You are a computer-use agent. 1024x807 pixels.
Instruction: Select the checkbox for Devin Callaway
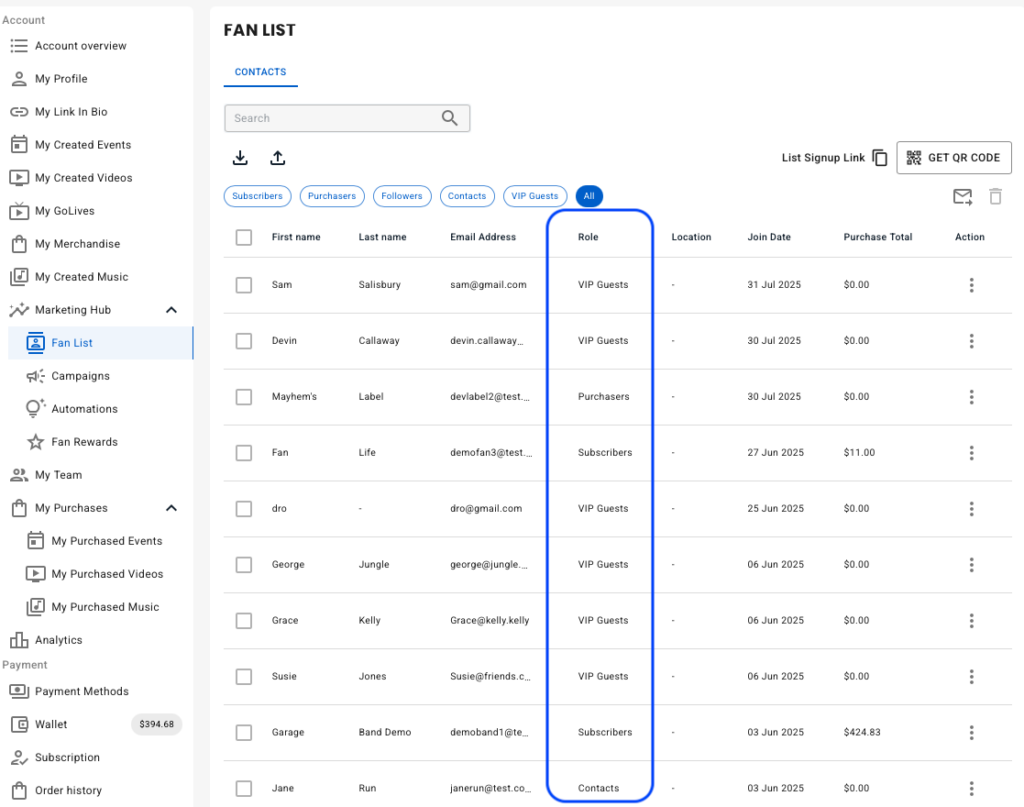tap(244, 341)
